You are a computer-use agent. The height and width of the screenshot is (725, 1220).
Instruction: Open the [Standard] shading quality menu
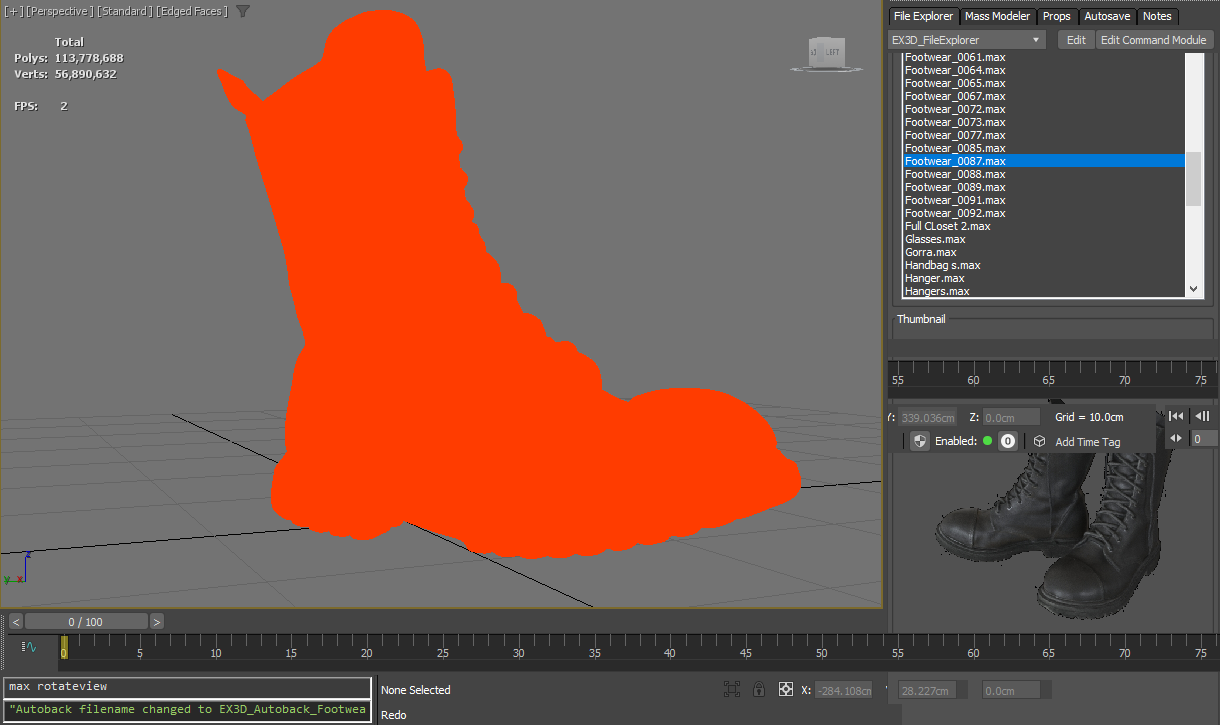pos(124,11)
